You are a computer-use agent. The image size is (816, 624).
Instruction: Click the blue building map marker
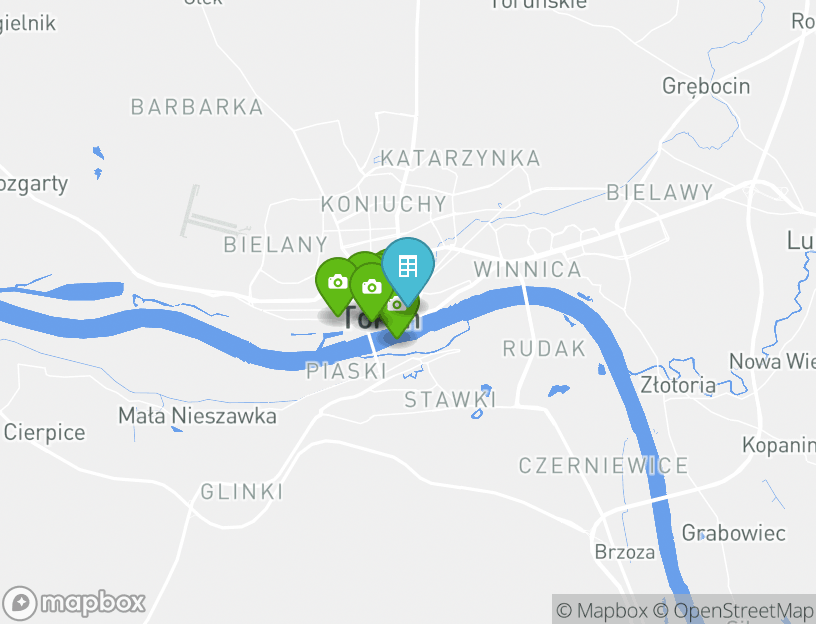[x=407, y=266]
